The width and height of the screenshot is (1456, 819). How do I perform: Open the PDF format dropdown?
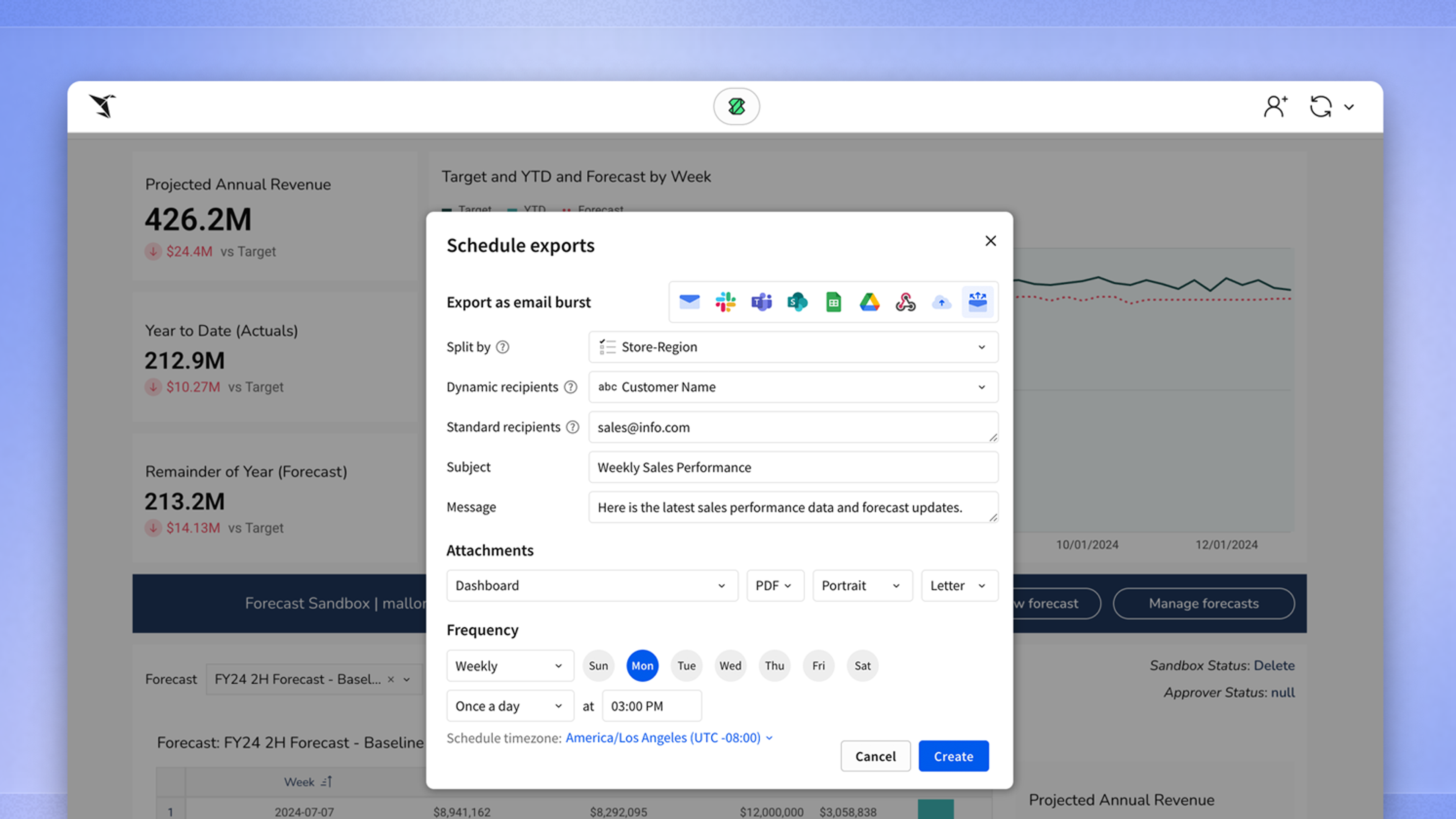tap(775, 585)
